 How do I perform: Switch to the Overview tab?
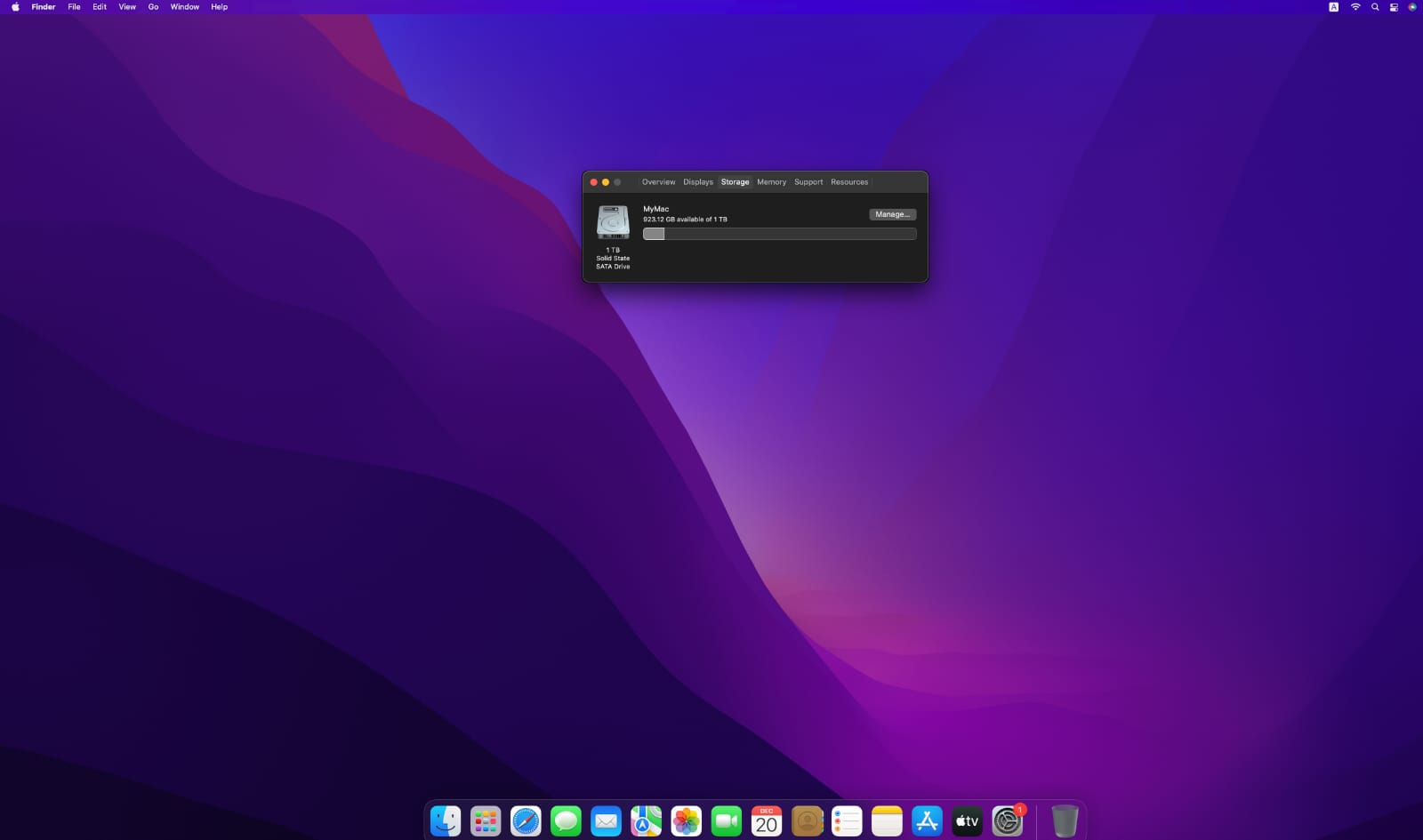(659, 182)
